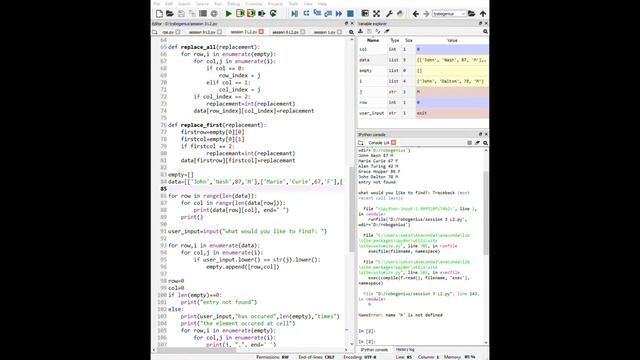Go forward with the right arrow

(x=426, y=14)
